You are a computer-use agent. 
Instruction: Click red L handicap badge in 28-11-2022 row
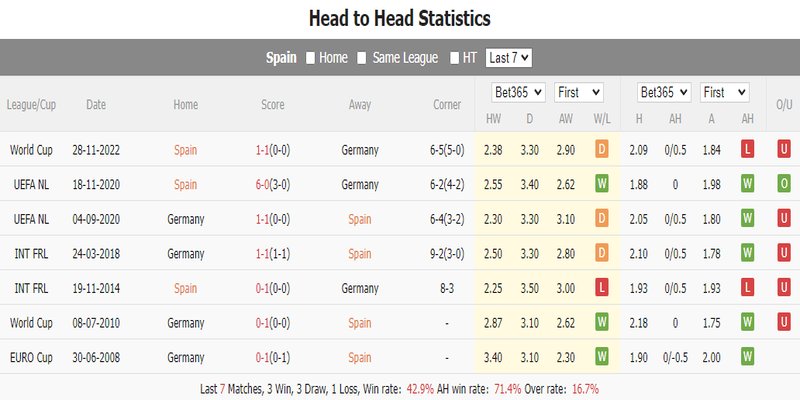[x=747, y=149]
